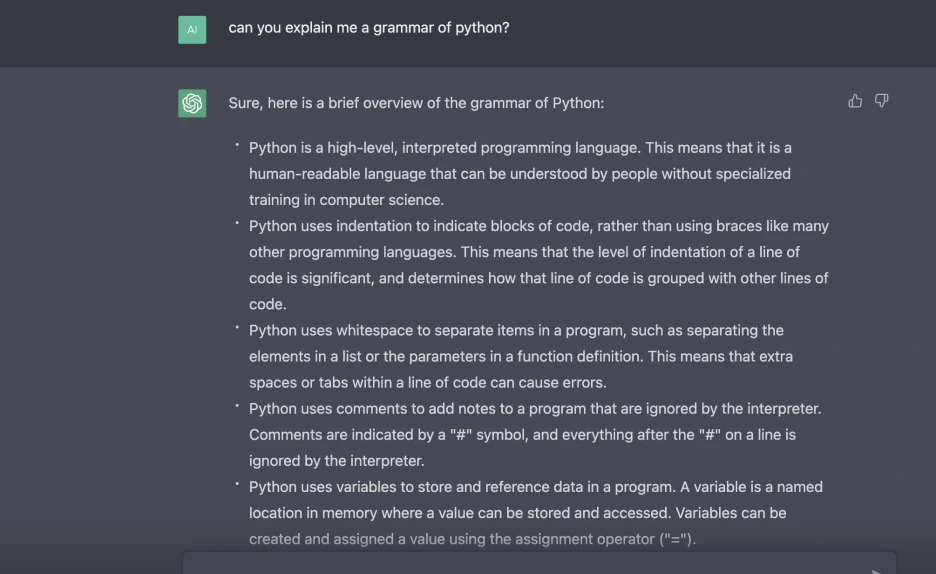The image size is (936, 574).
Task: Click the text 'training in computer science.'
Action: click(x=346, y=200)
